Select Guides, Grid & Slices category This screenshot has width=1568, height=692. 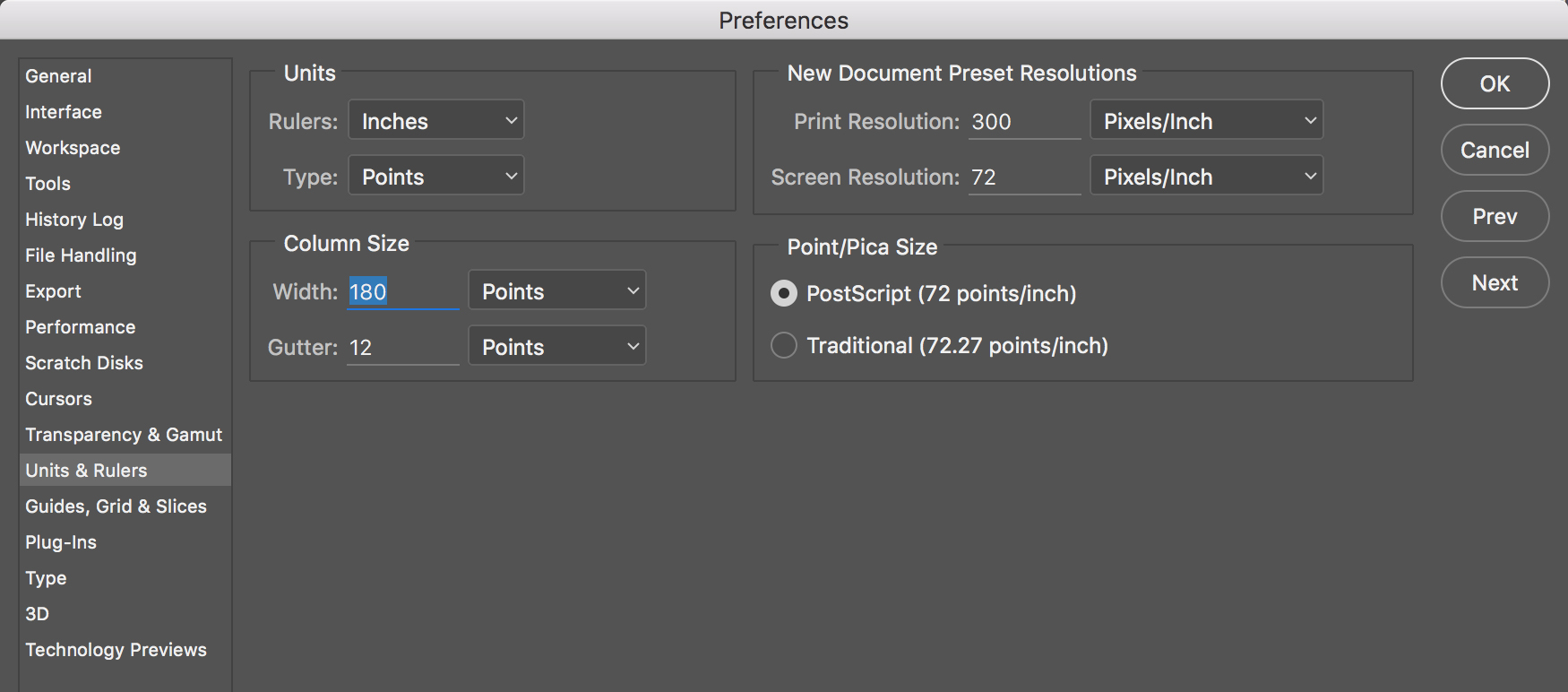tap(116, 506)
